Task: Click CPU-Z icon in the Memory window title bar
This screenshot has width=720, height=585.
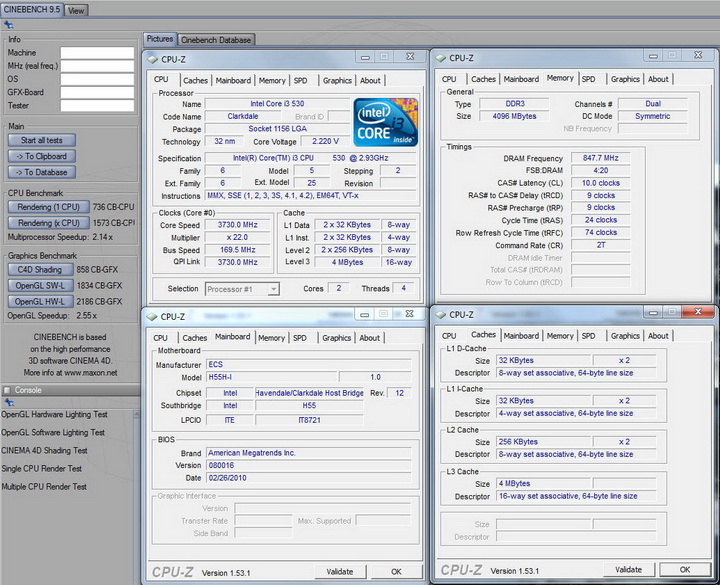Action: click(x=440, y=58)
